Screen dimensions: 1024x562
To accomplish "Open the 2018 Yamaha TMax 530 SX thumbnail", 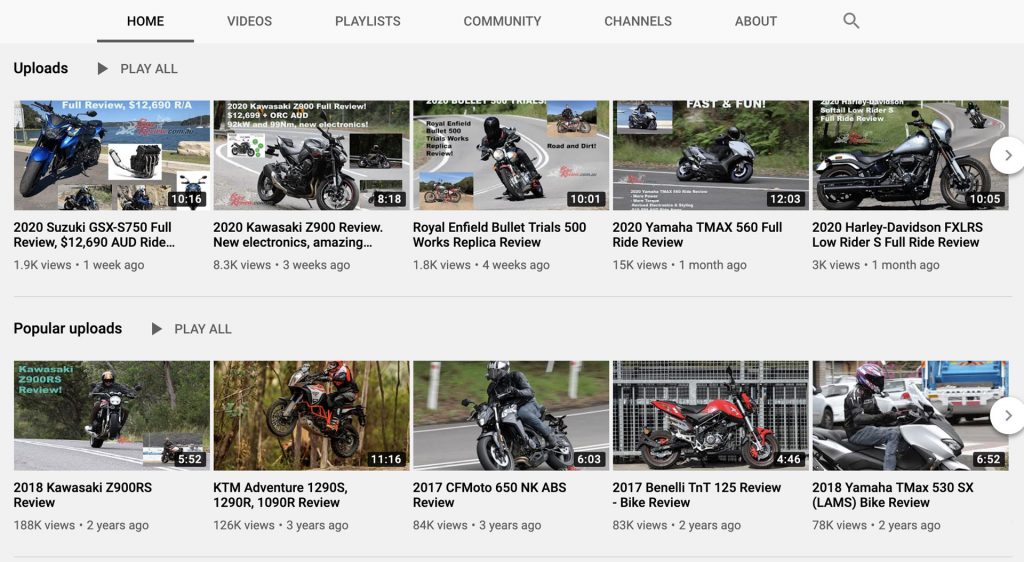I will [910, 416].
